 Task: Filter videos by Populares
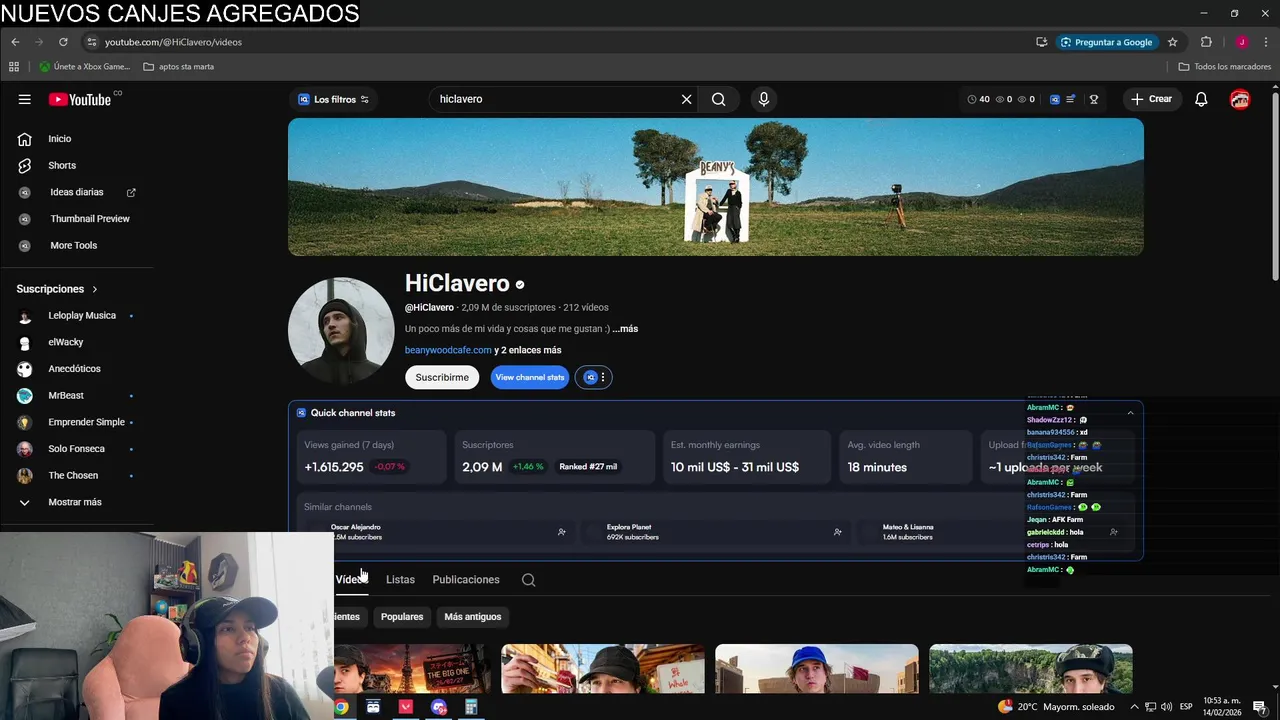tap(402, 617)
